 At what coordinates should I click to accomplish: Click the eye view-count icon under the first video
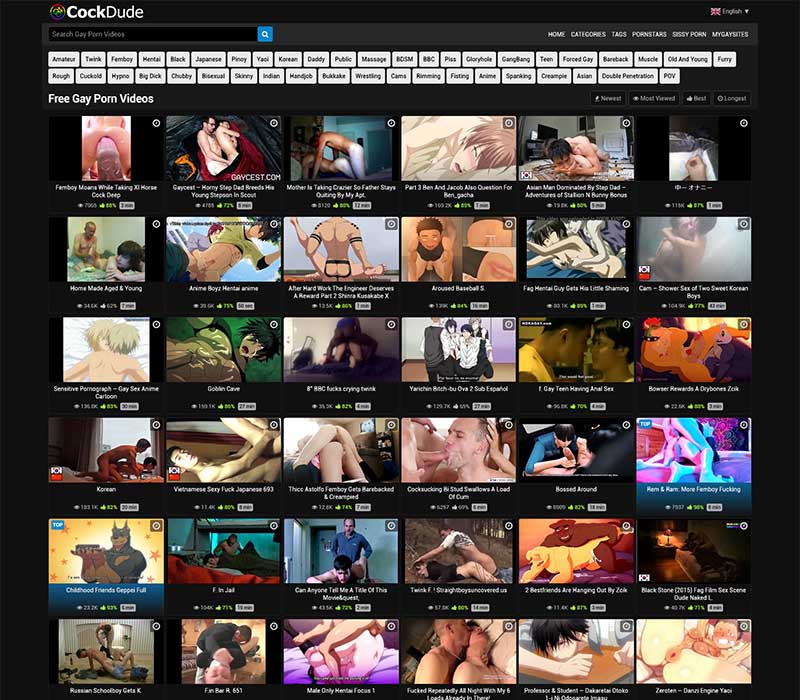click(80, 204)
